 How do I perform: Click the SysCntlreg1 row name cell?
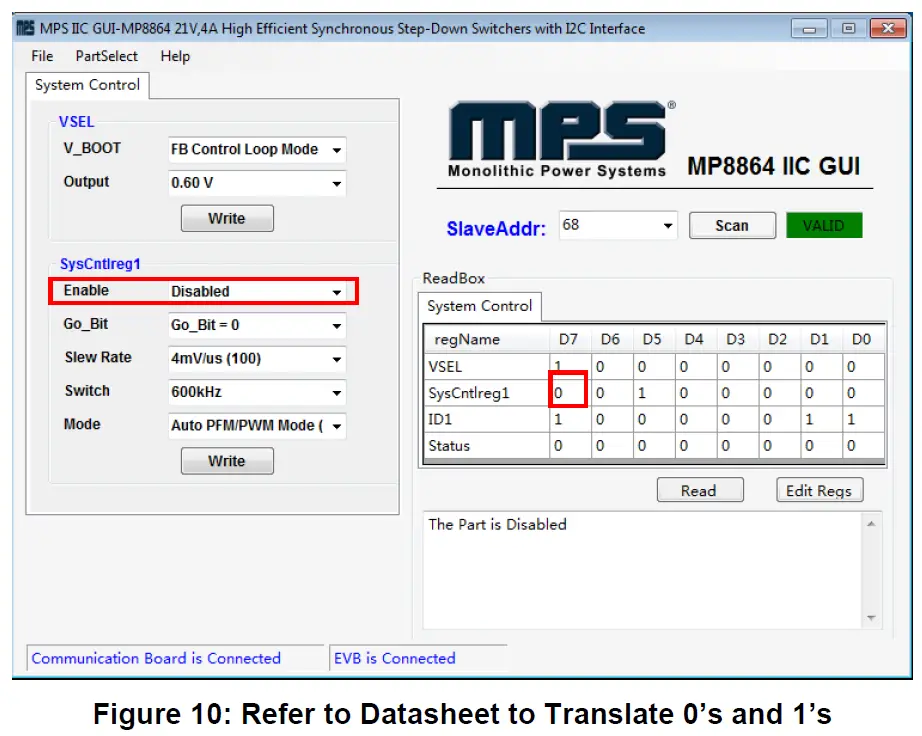487,393
